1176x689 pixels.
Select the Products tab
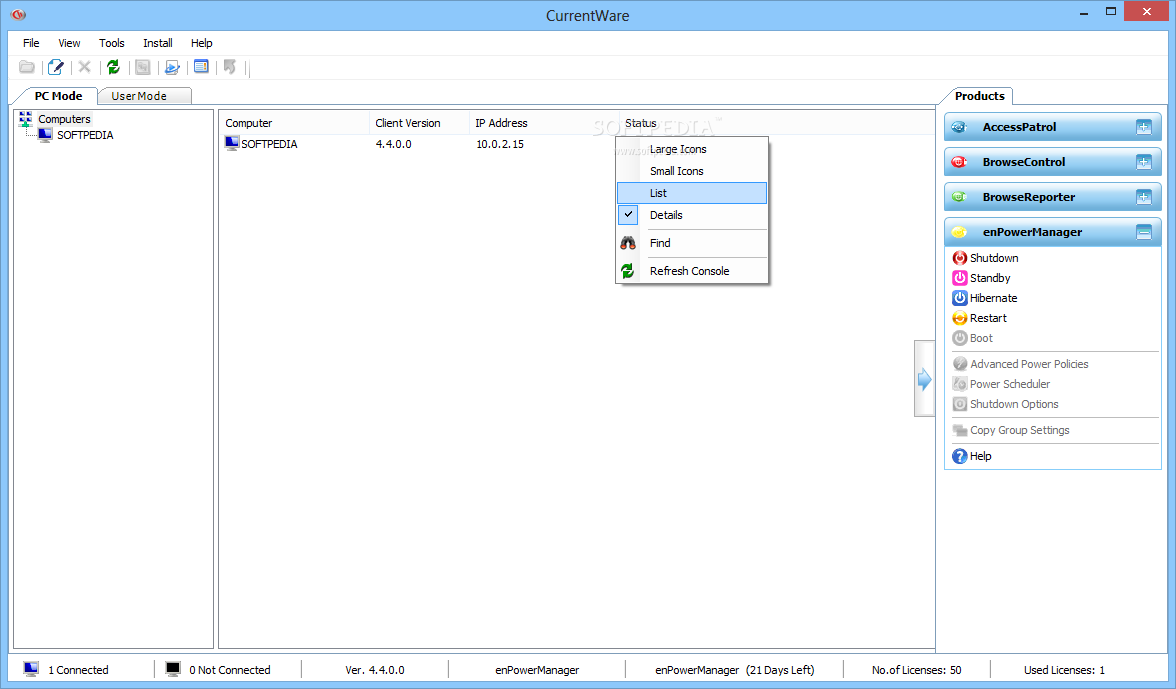coord(980,96)
